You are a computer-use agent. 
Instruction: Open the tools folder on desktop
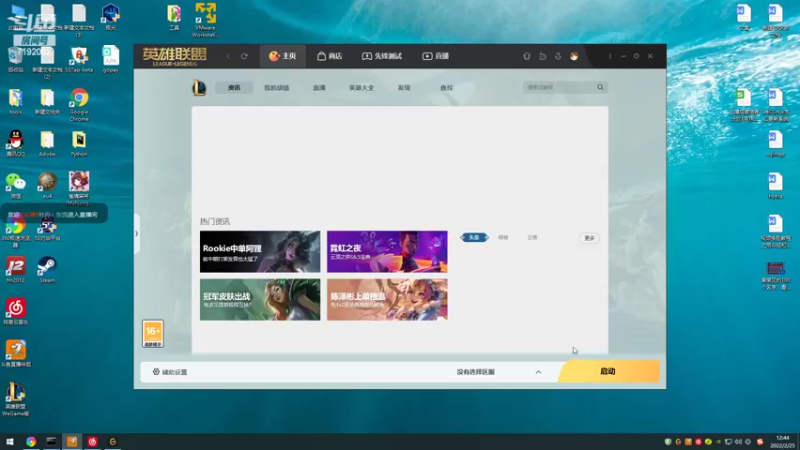[16, 101]
